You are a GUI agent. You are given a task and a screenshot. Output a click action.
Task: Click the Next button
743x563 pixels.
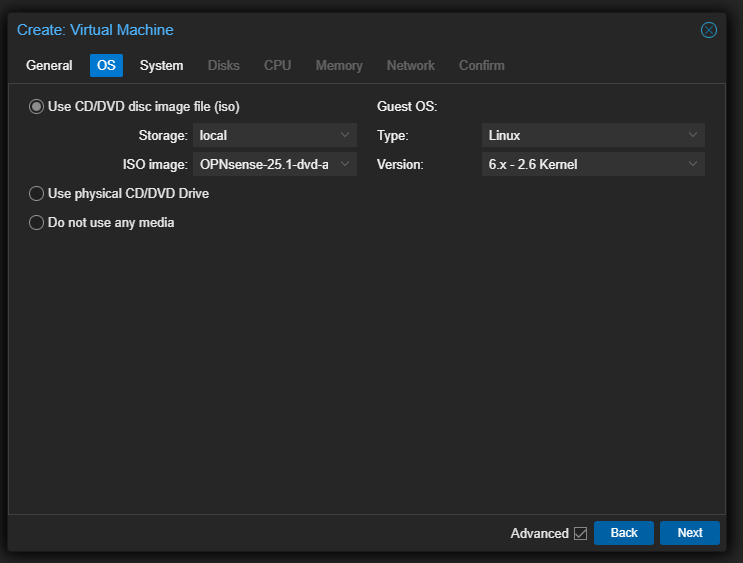pos(689,533)
